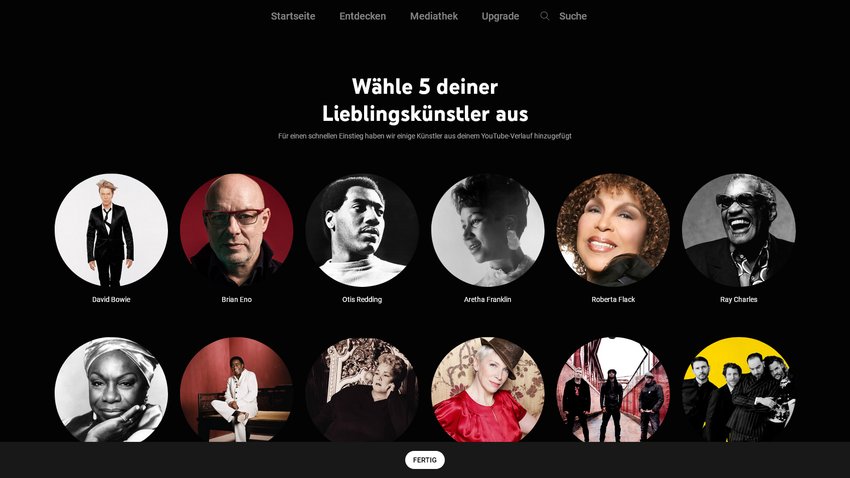
Task: Pick Otis Redding artist picture
Action: click(x=362, y=230)
